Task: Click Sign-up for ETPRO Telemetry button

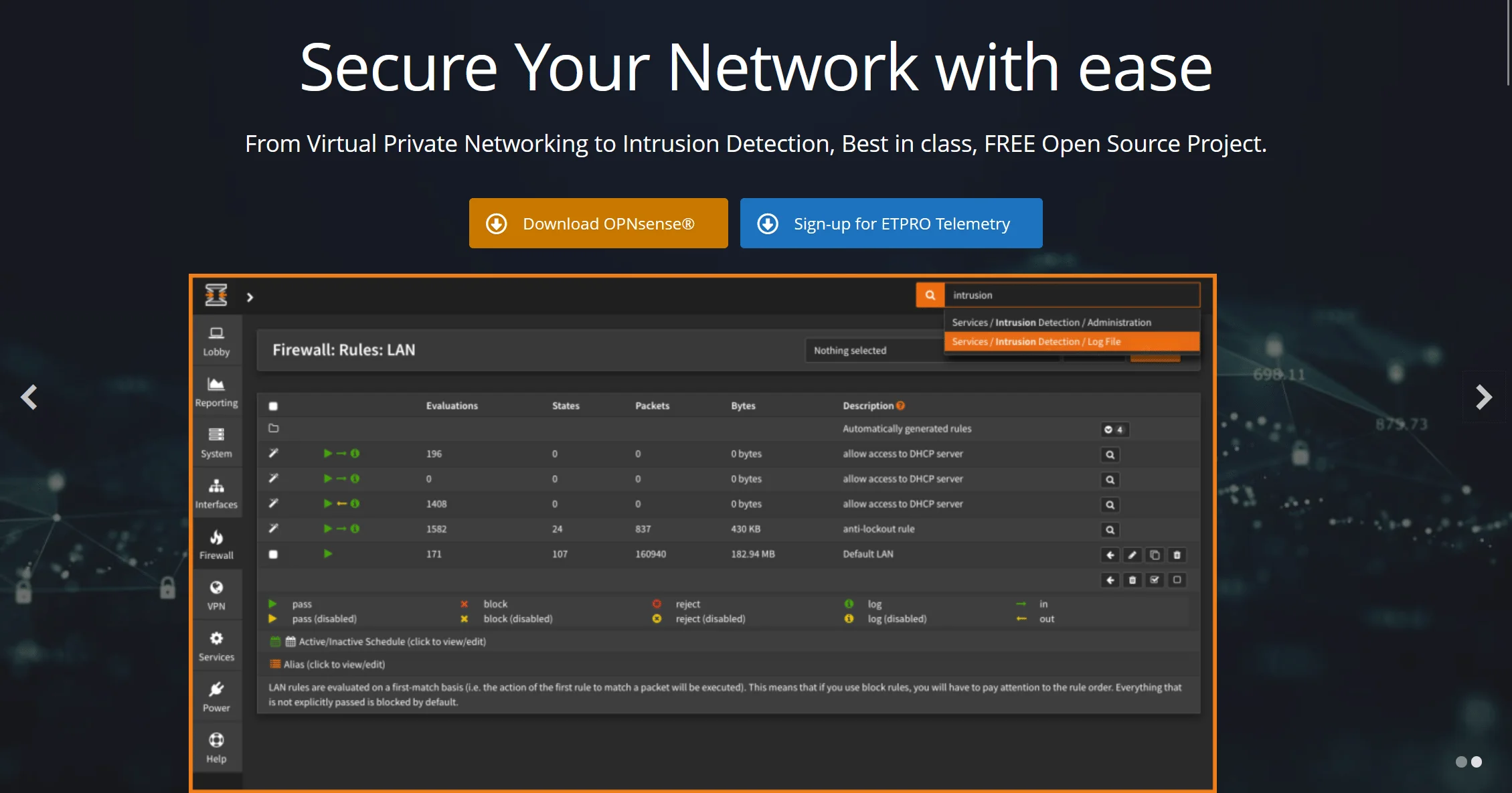Action: 891,224
